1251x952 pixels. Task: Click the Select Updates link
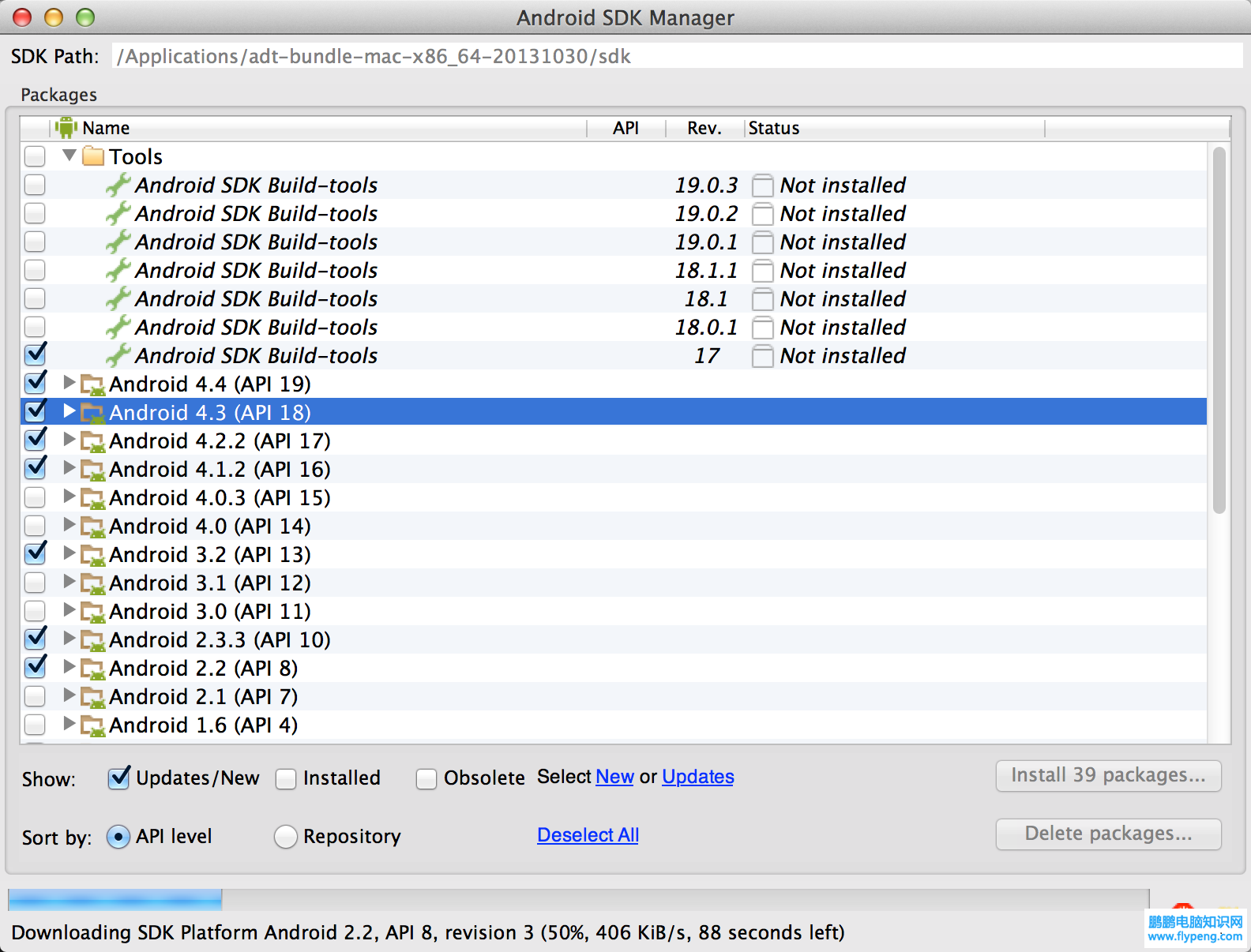coord(698,777)
